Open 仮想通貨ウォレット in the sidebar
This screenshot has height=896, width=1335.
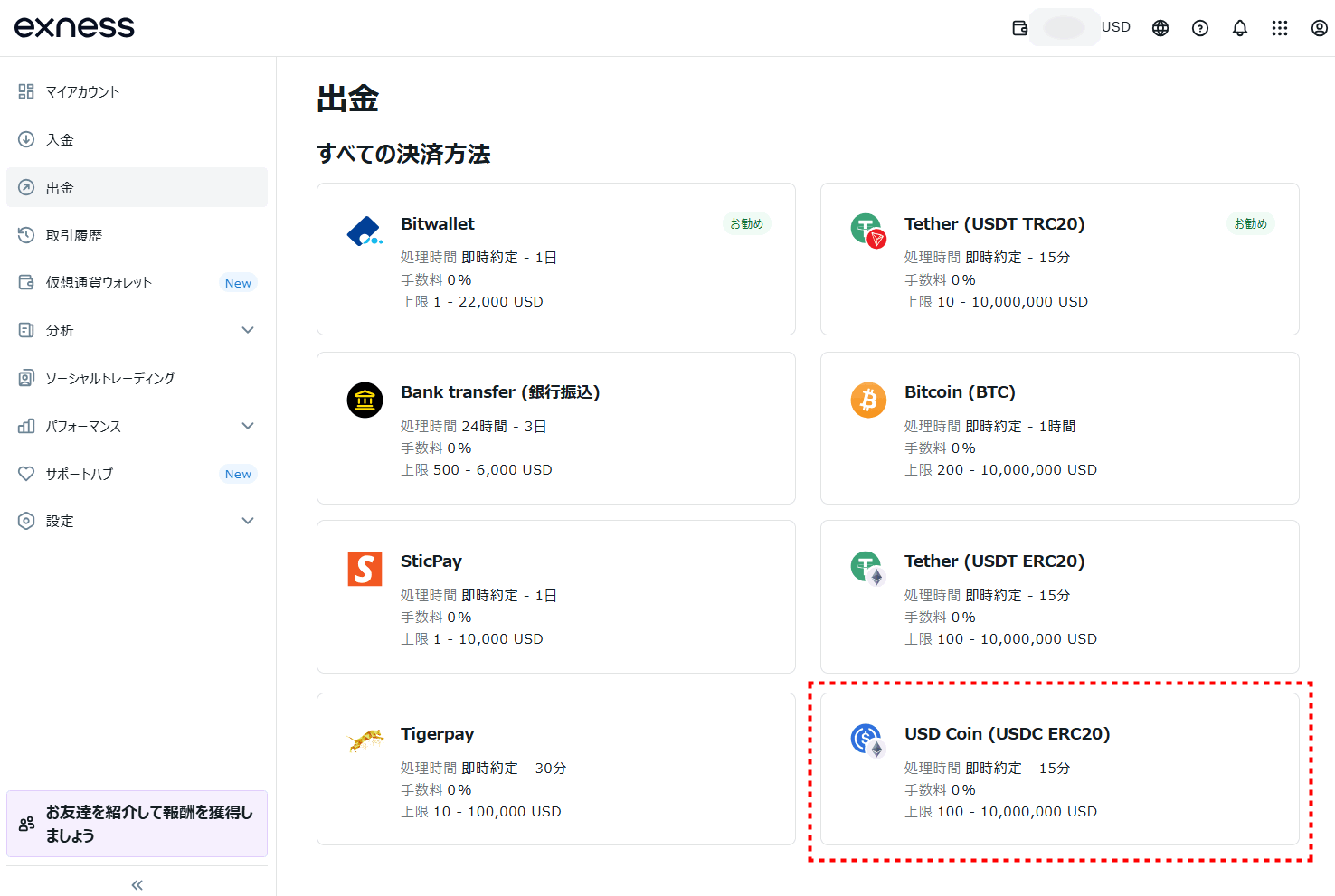pos(137,282)
